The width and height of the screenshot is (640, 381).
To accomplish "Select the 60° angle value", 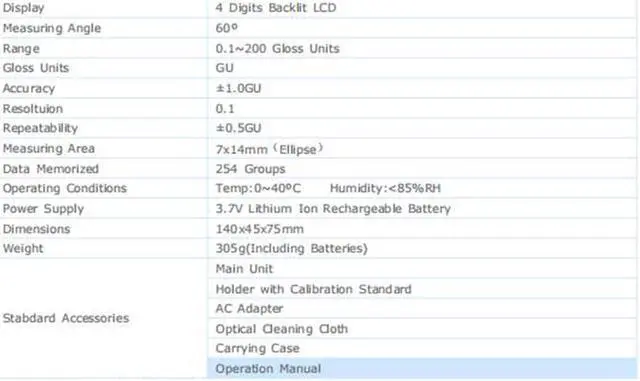I will tap(227, 28).
